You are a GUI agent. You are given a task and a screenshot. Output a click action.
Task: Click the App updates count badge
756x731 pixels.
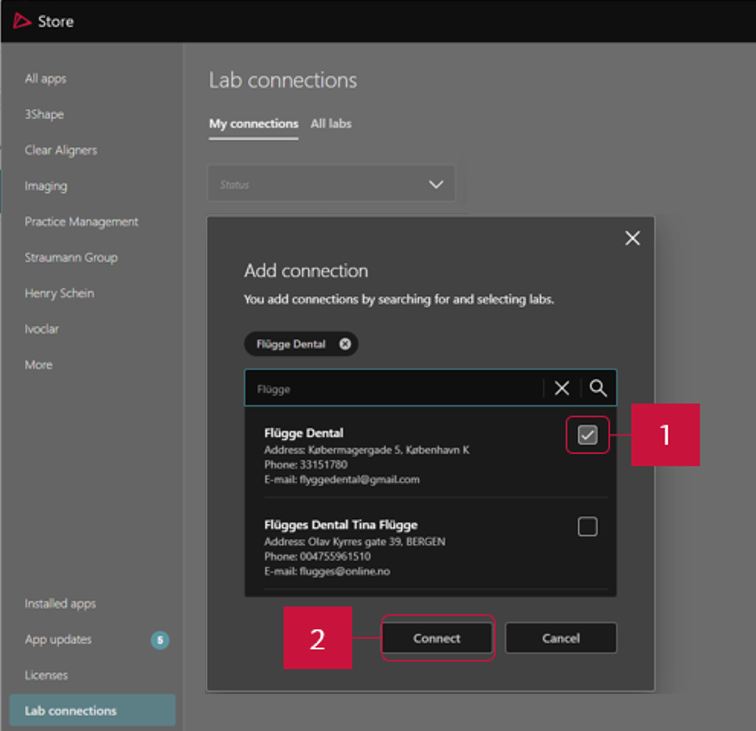click(160, 640)
